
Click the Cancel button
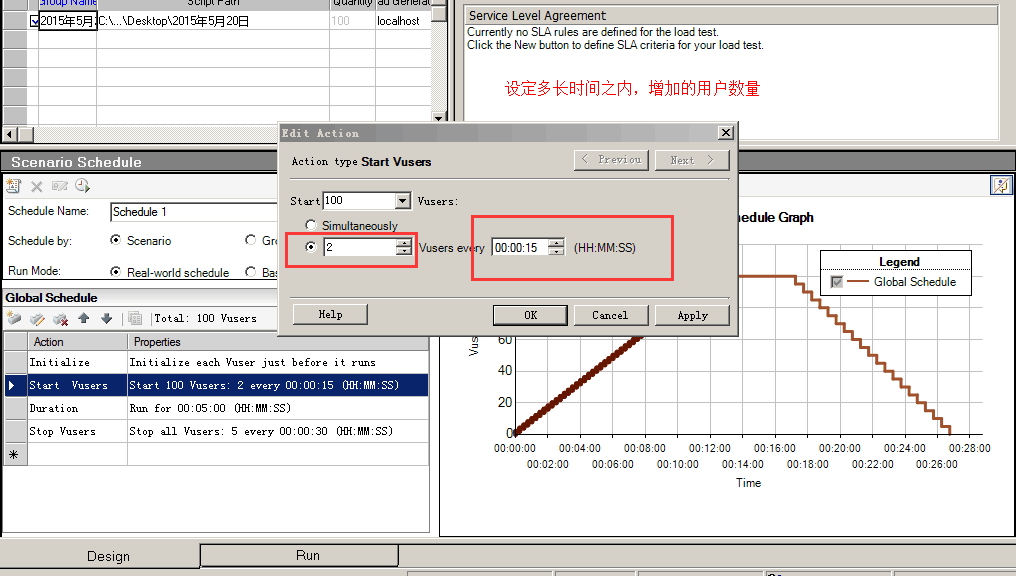[x=610, y=315]
